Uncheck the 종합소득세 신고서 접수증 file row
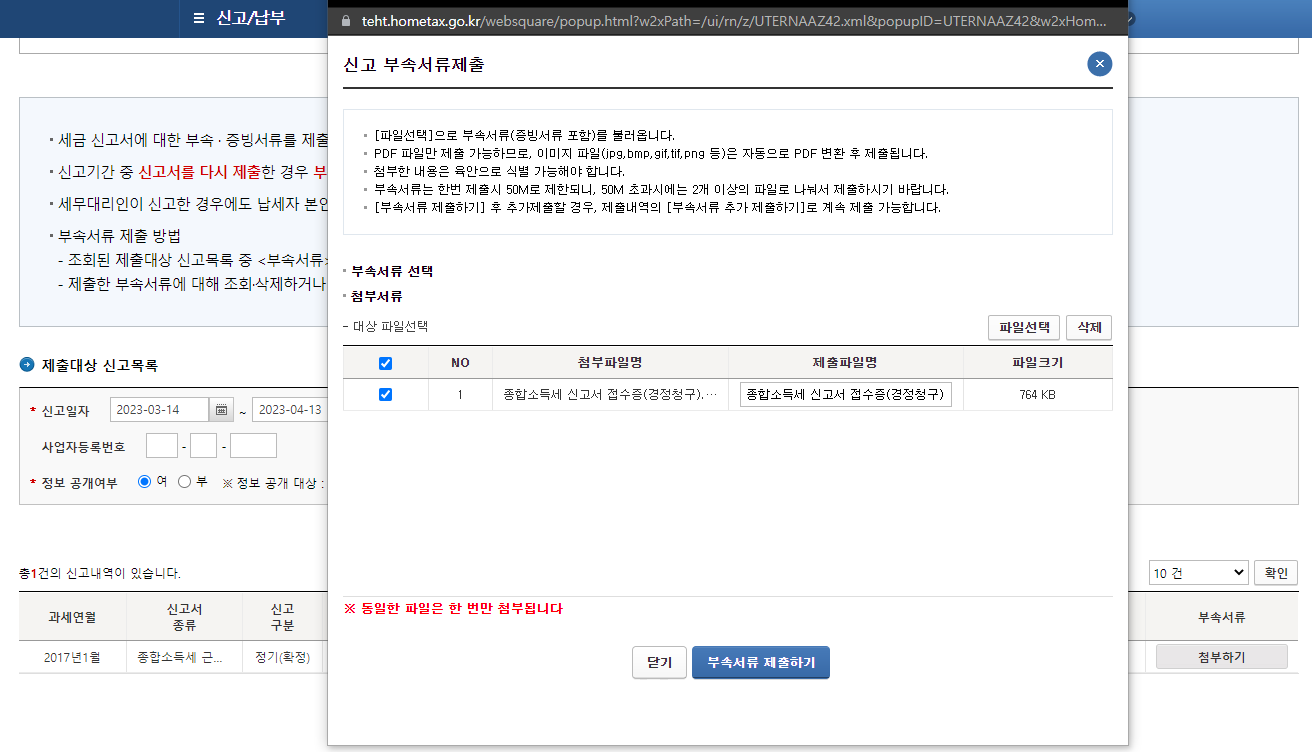 tap(385, 394)
